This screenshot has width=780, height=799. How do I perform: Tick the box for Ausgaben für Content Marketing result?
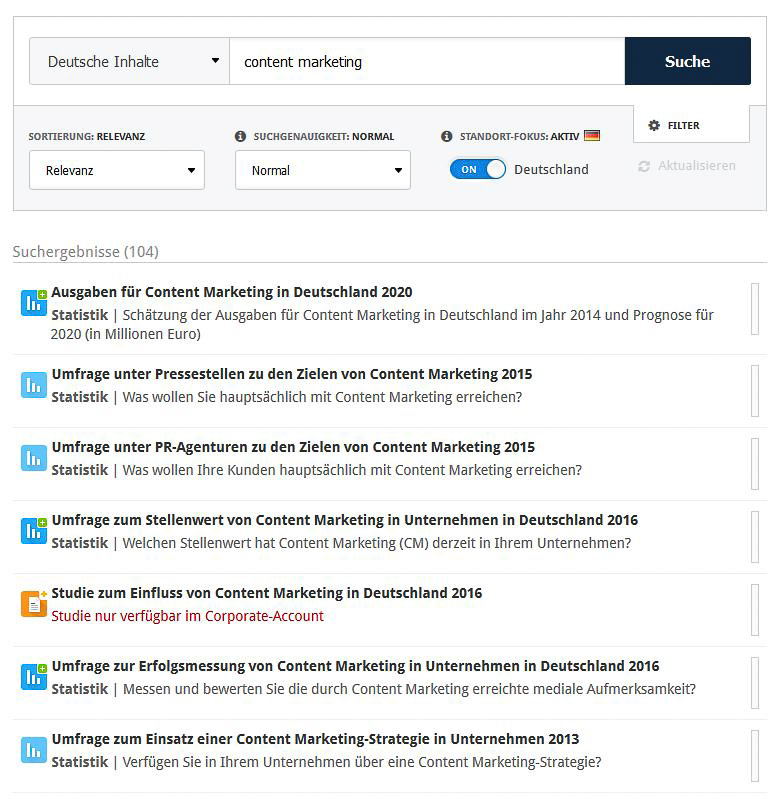point(755,309)
